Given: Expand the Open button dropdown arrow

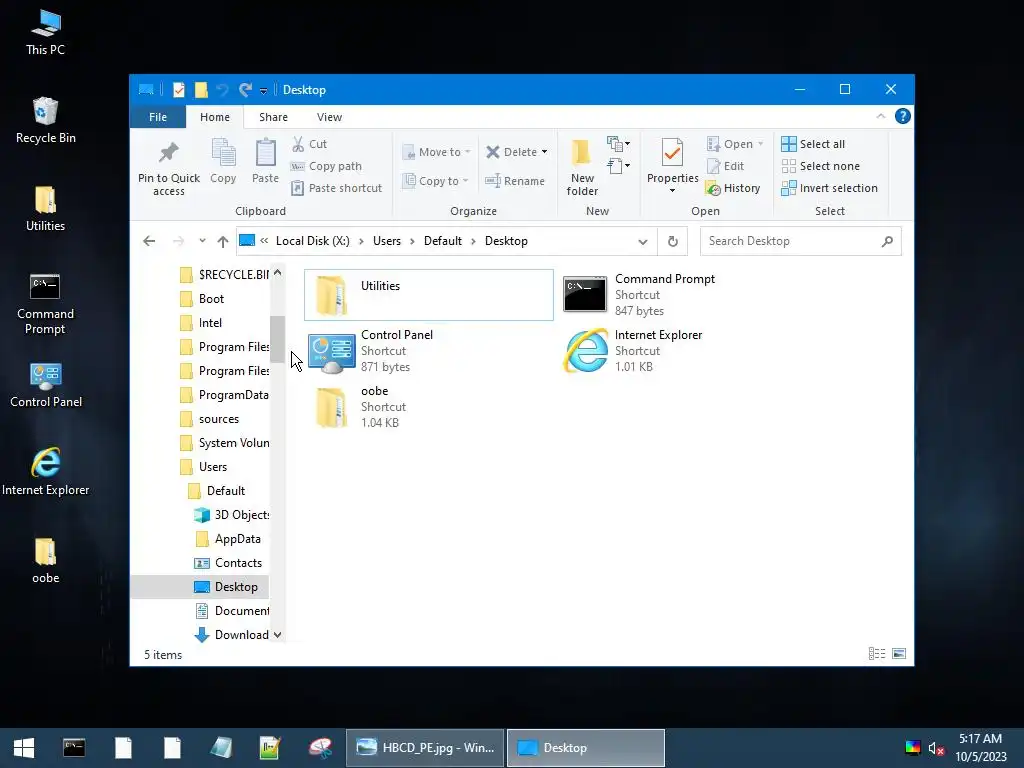Looking at the screenshot, I should click(x=761, y=144).
